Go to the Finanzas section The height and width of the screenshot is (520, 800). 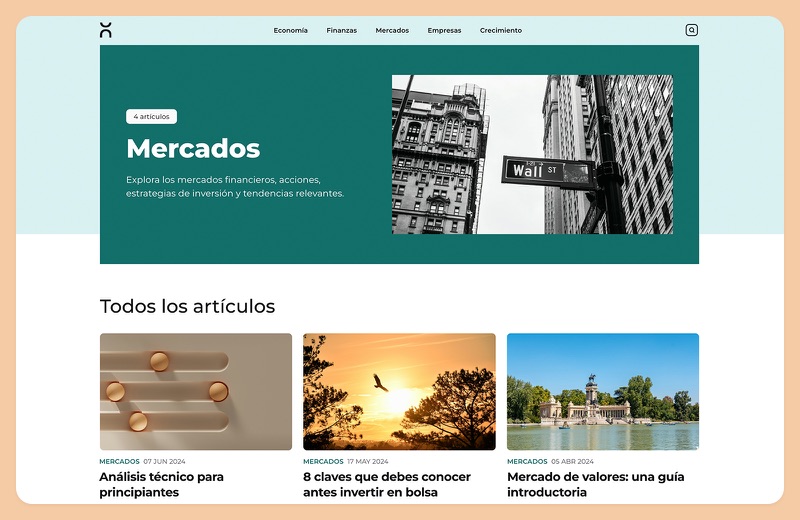342,31
